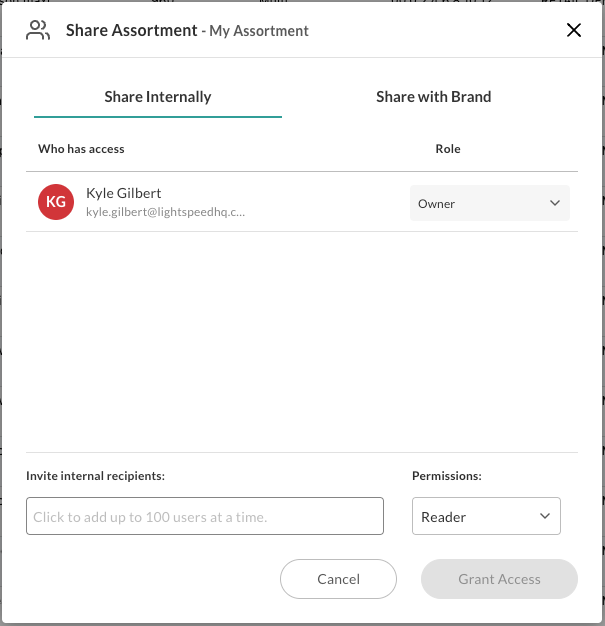The height and width of the screenshot is (626, 605).
Task: Click the Permissions label
Action: (x=447, y=476)
